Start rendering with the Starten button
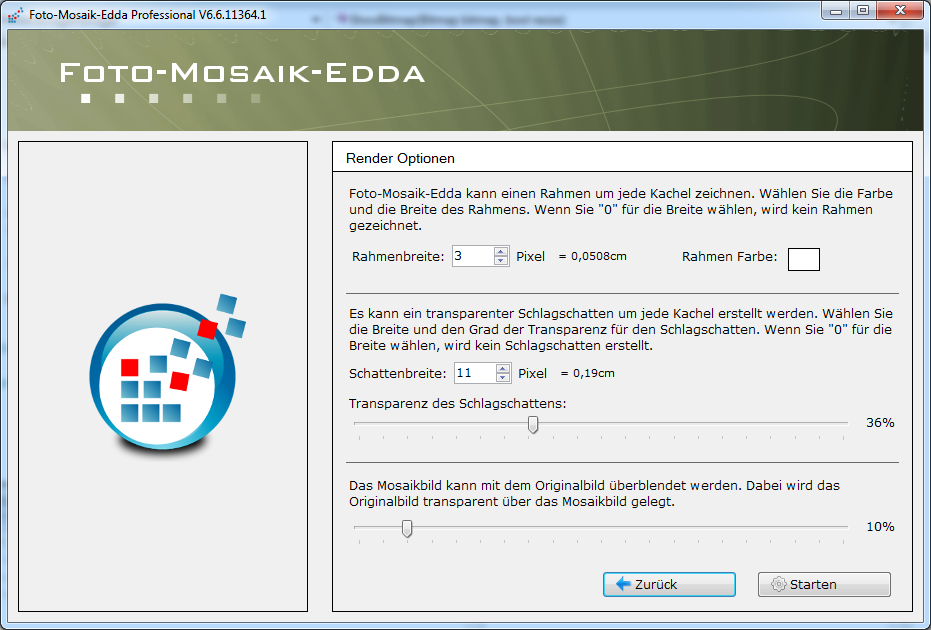Viewport: 931px width, 630px height. click(824, 584)
